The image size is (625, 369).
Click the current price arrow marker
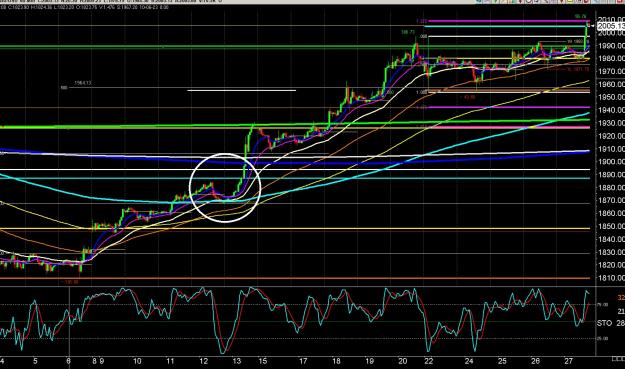[593, 26]
